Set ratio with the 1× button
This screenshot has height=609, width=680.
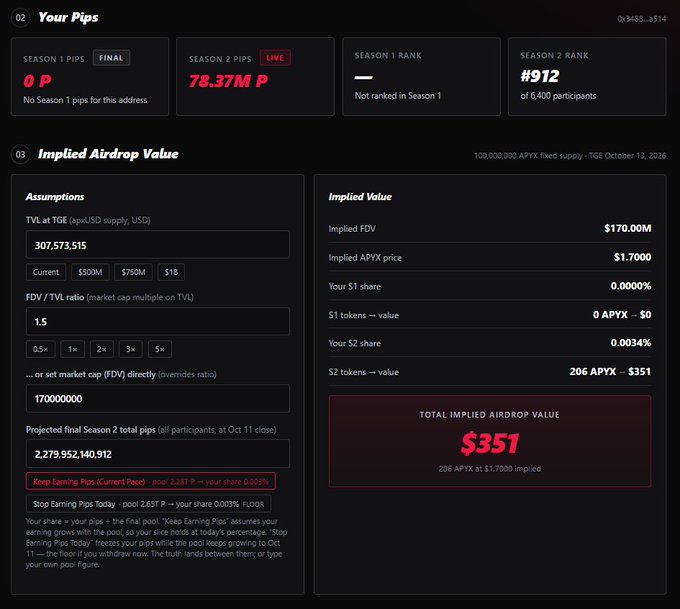click(72, 349)
